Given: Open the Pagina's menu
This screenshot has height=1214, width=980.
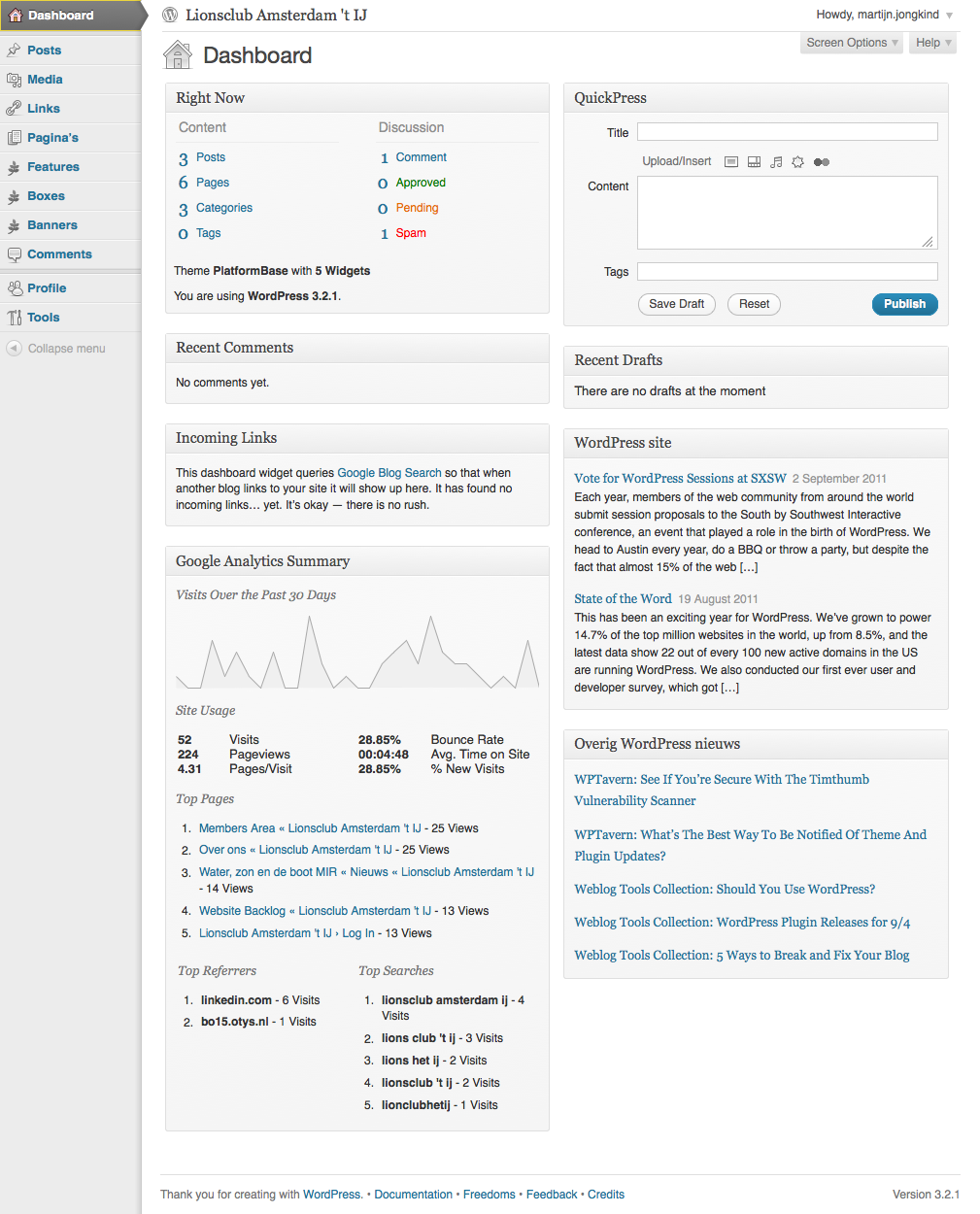Looking at the screenshot, I should pyautogui.click(x=52, y=137).
